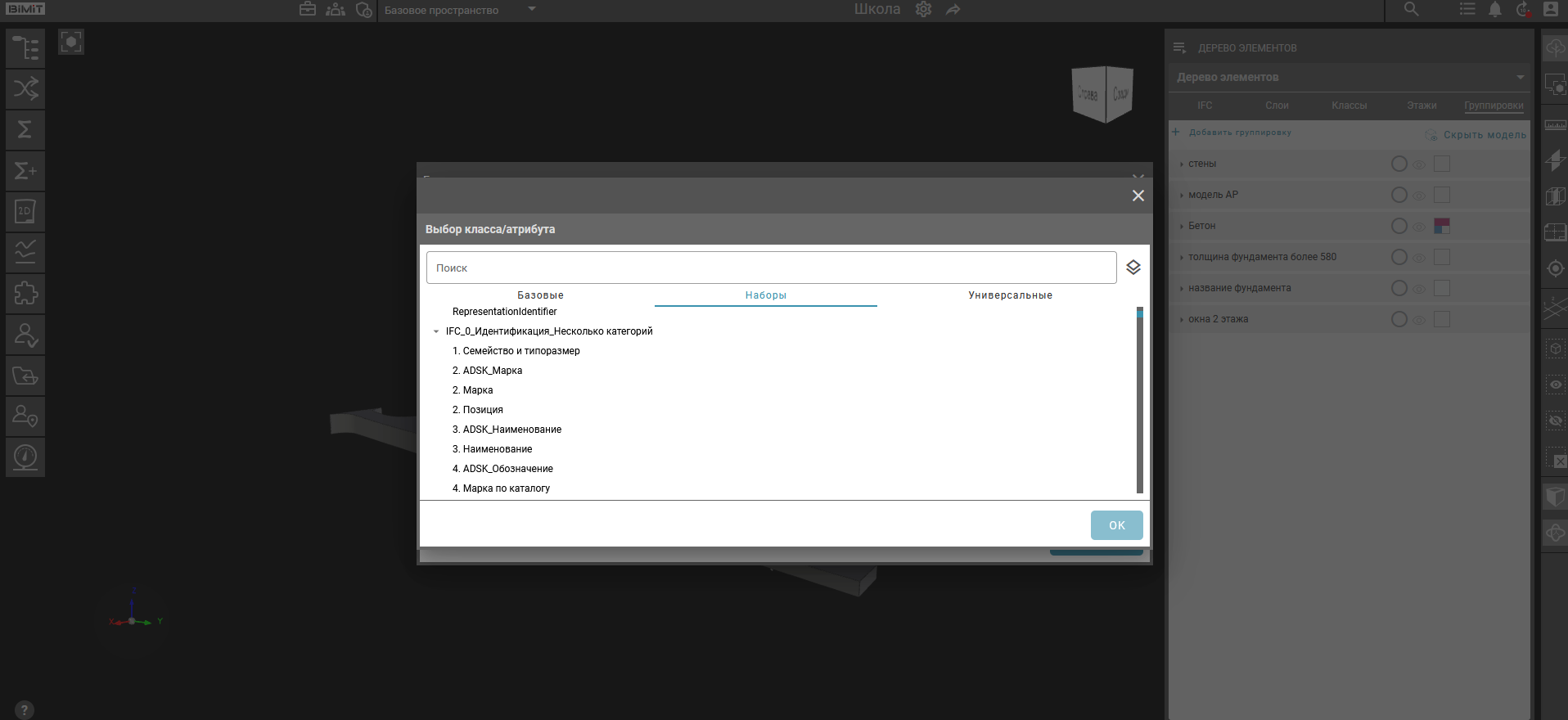
Task: Open the settings gear next to Школа
Action: [x=923, y=10]
